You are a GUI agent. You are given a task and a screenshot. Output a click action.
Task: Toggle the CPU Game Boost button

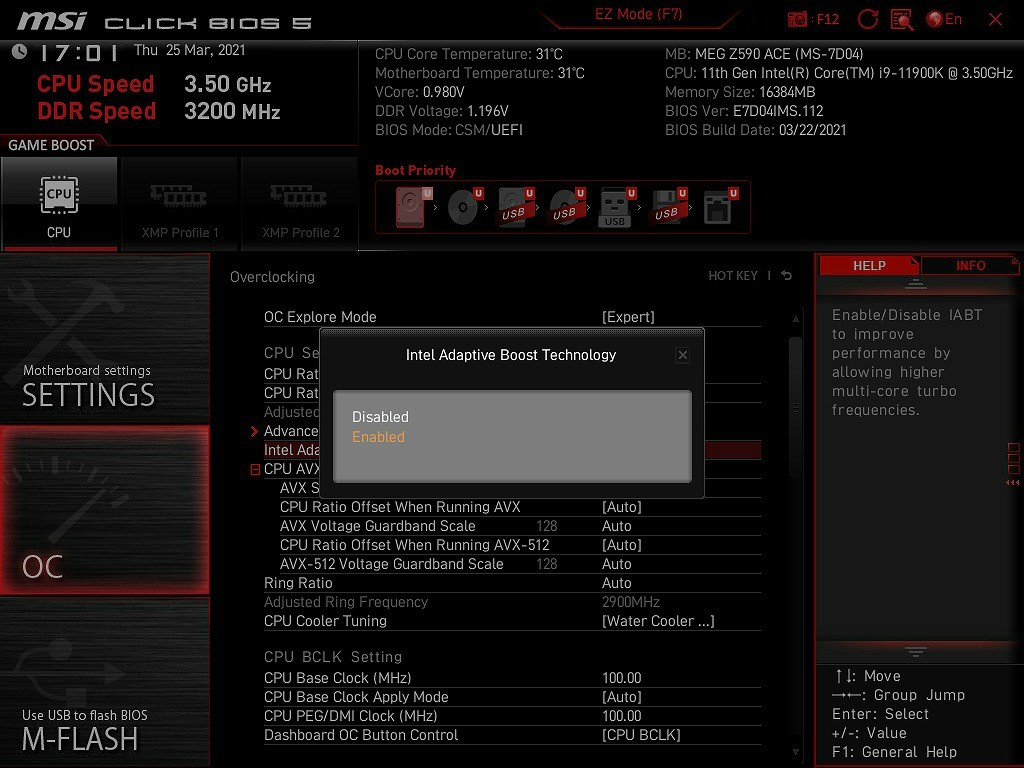(59, 204)
